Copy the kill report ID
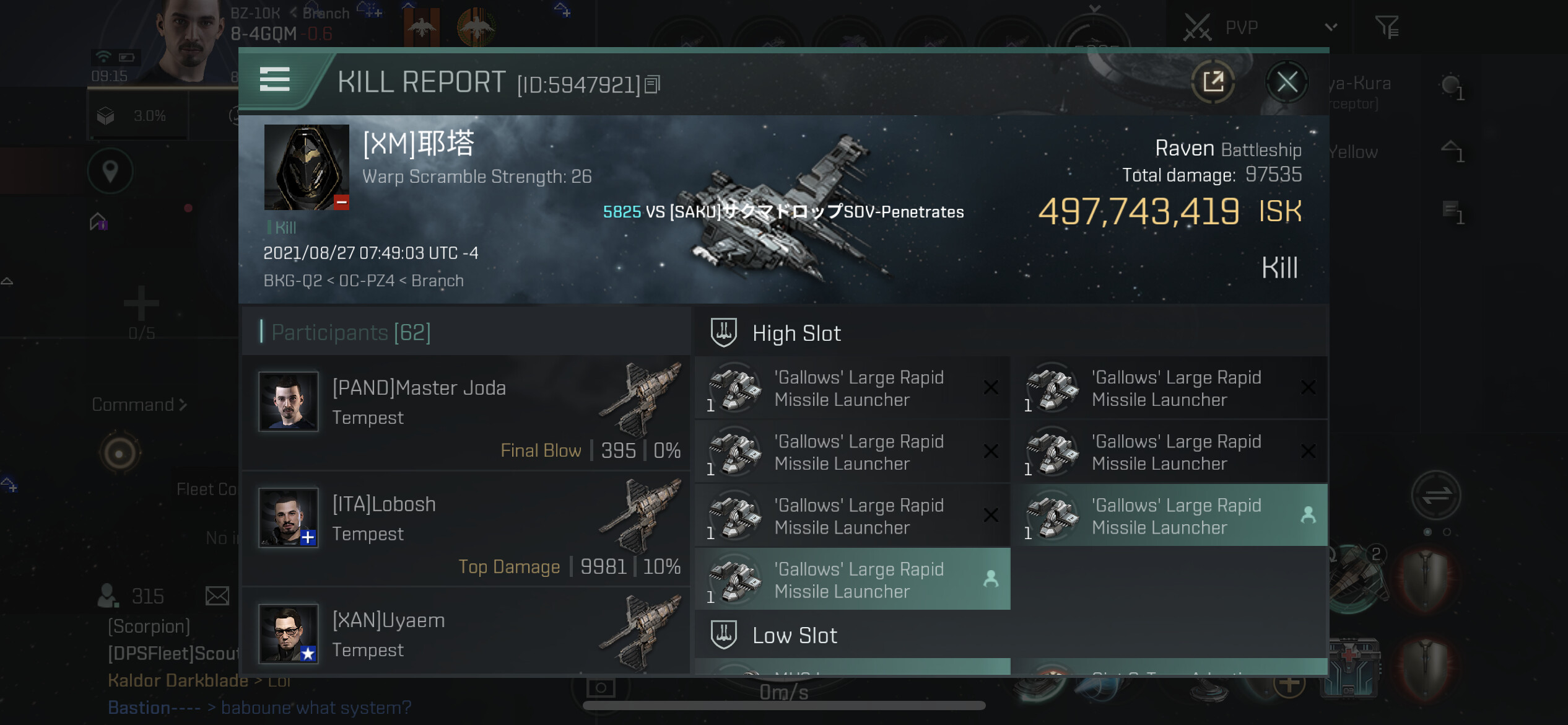Viewport: 1568px width, 725px height. tap(652, 84)
